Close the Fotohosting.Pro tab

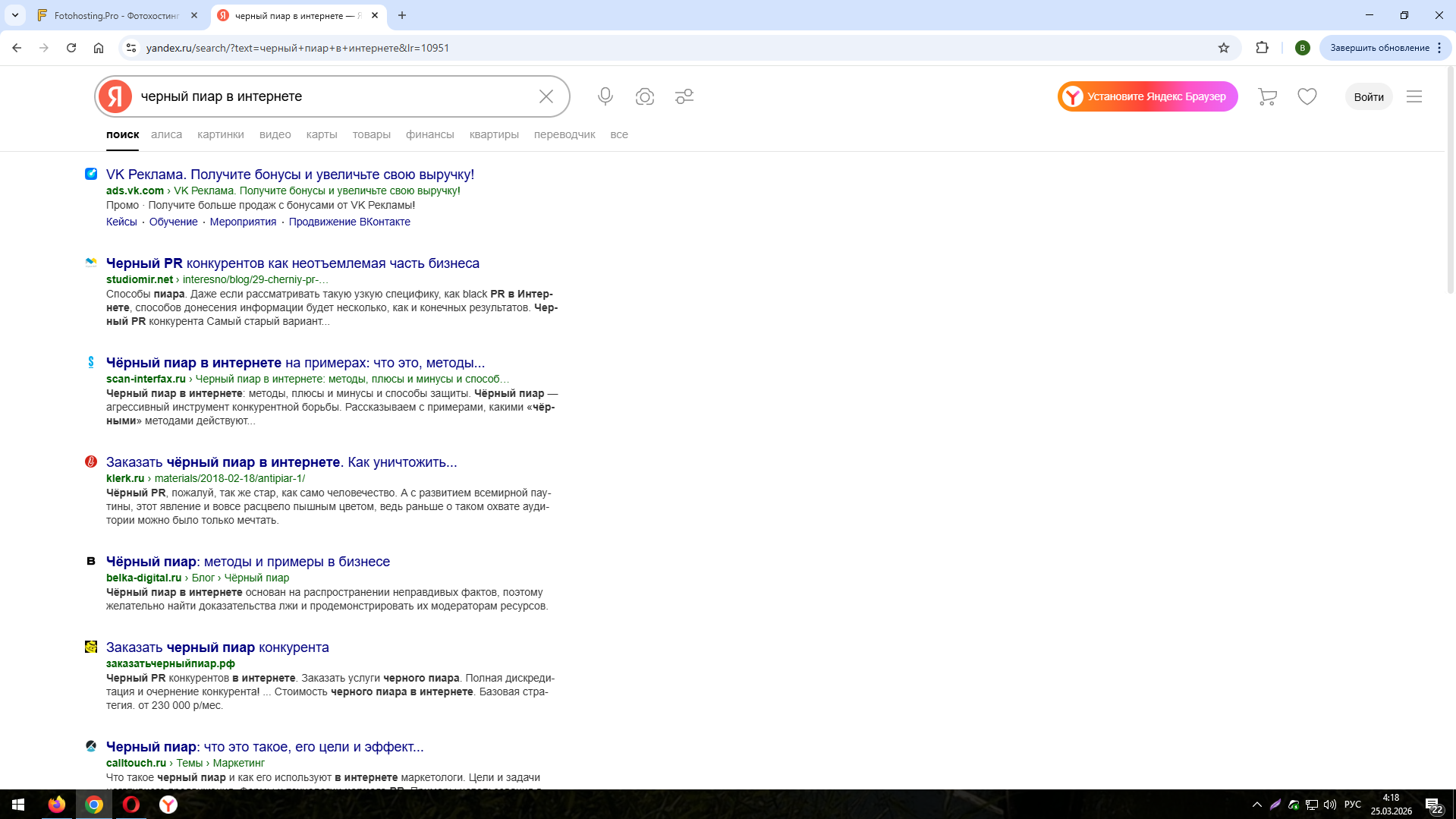[194, 15]
